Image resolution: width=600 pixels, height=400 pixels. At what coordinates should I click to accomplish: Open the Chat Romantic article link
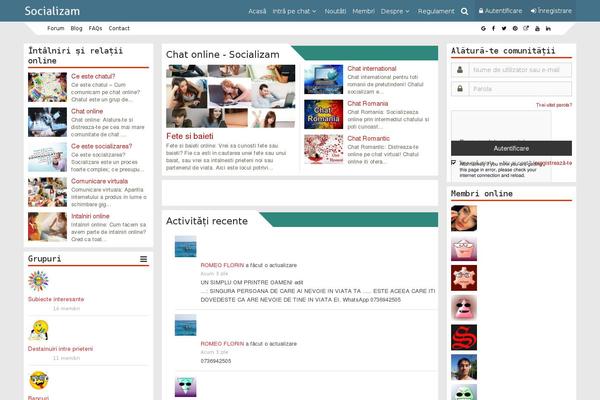click(368, 138)
